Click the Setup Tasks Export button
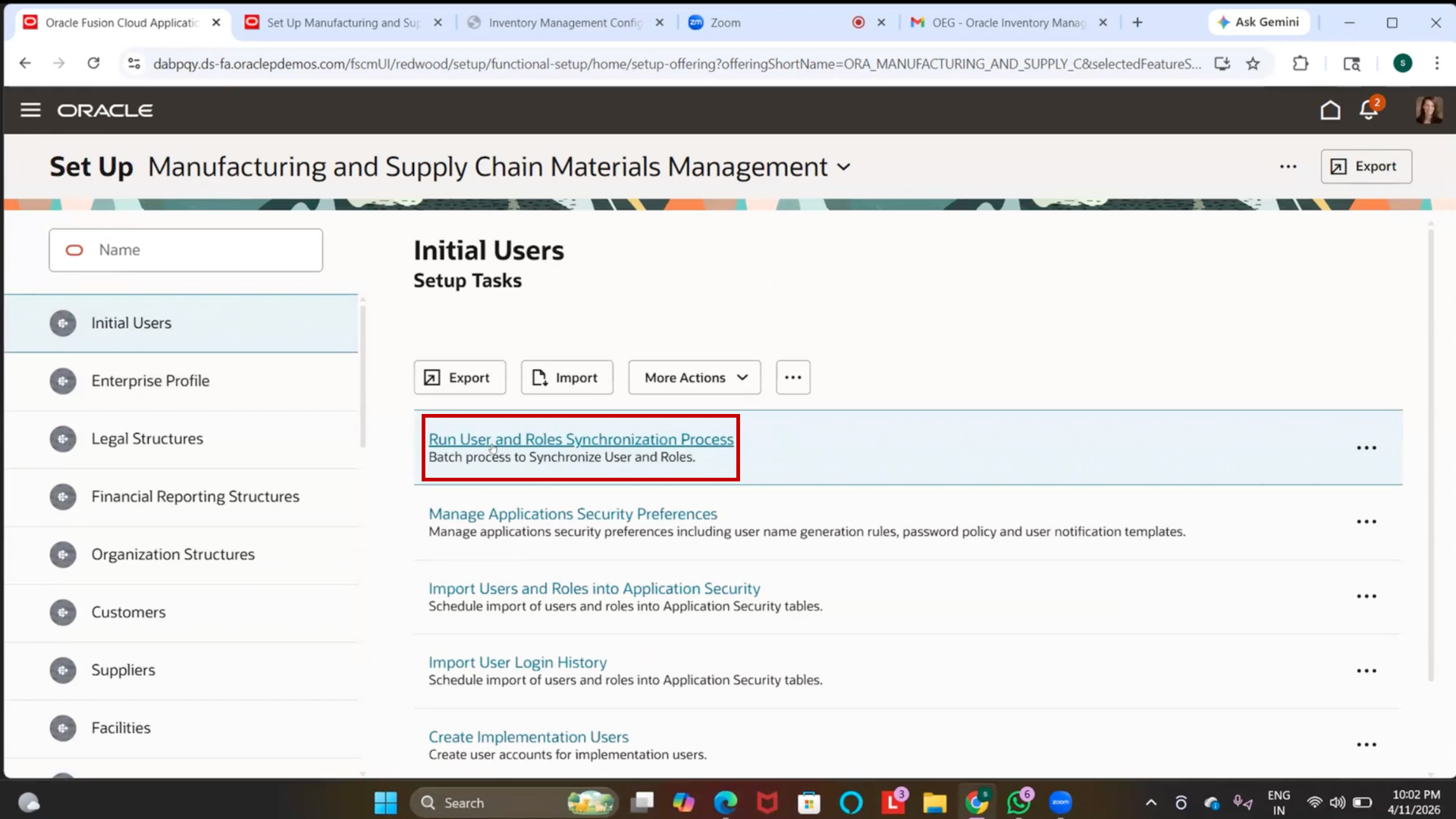 460,378
